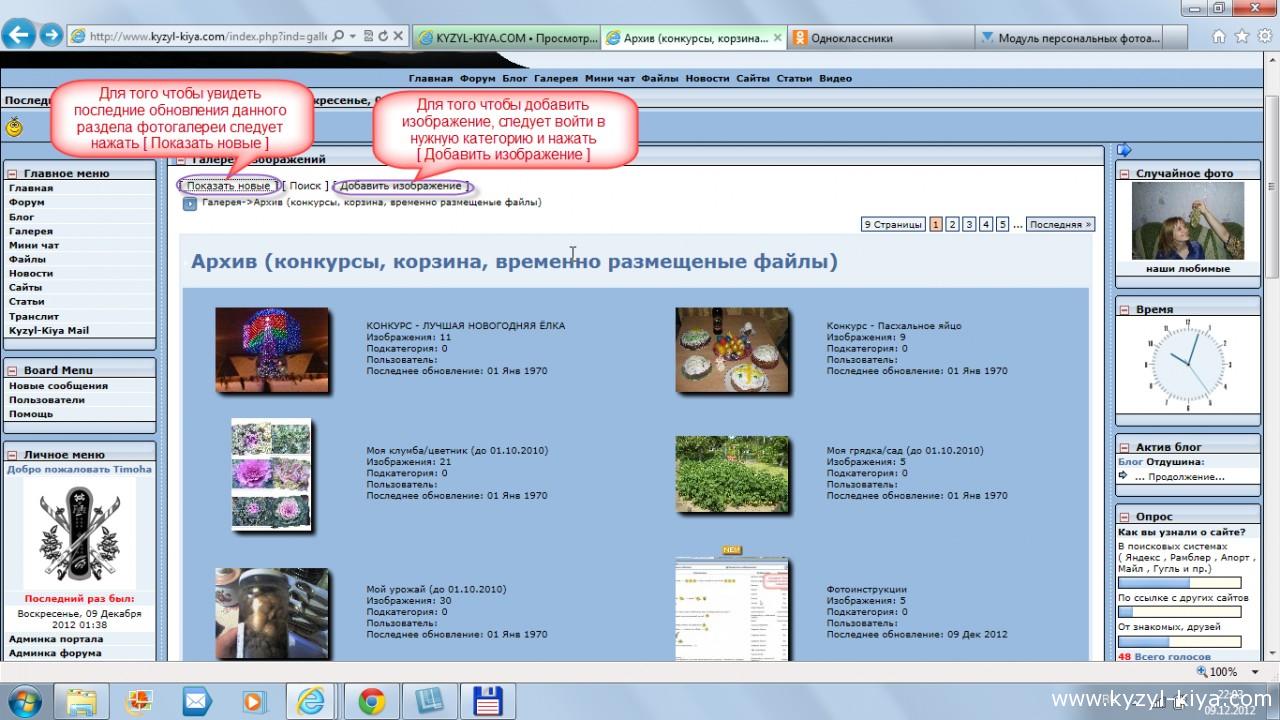Image resolution: width=1280 pixels, height=720 pixels.
Task: Open Kyzyl-Kiya Mail in left menu
Action: (49, 330)
